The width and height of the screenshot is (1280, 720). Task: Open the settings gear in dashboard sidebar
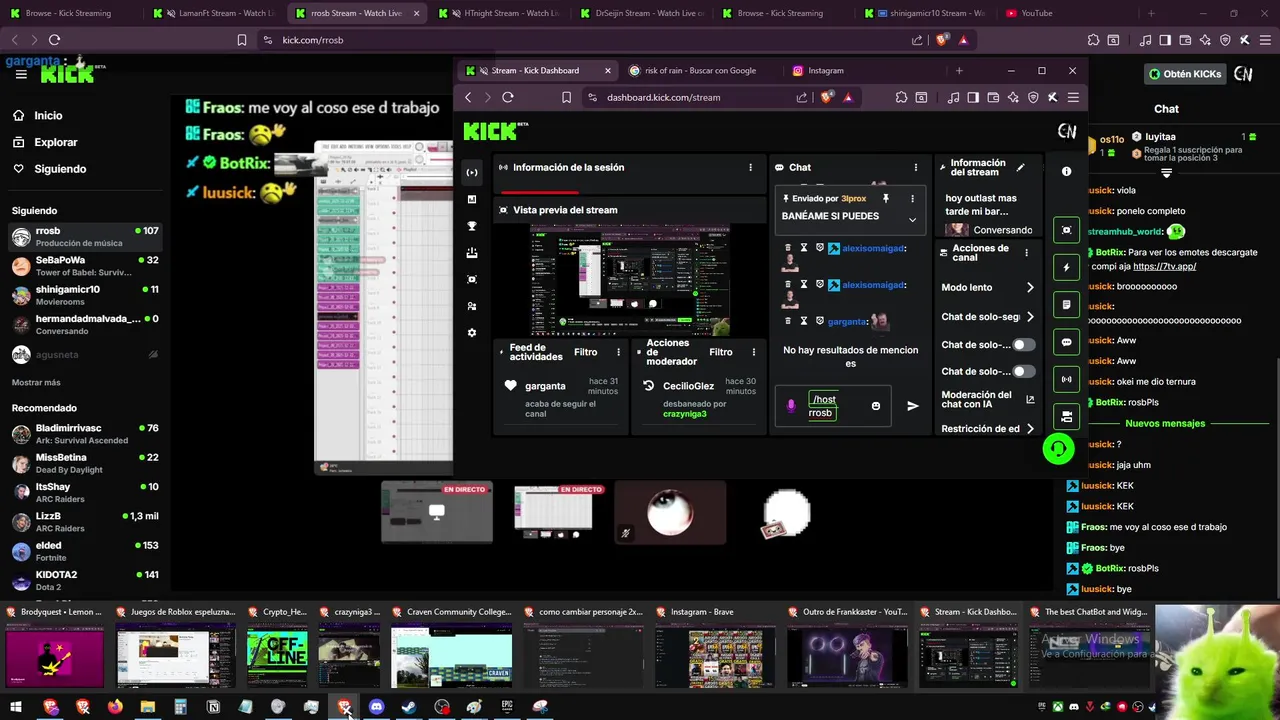(472, 333)
